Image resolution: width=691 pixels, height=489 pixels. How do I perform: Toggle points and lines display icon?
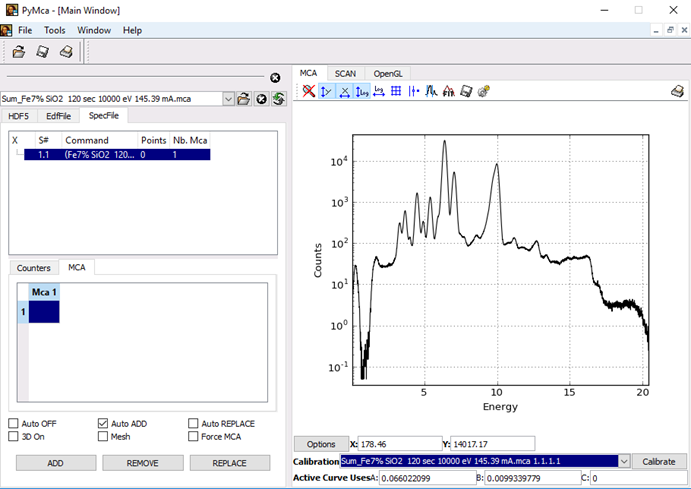413,91
